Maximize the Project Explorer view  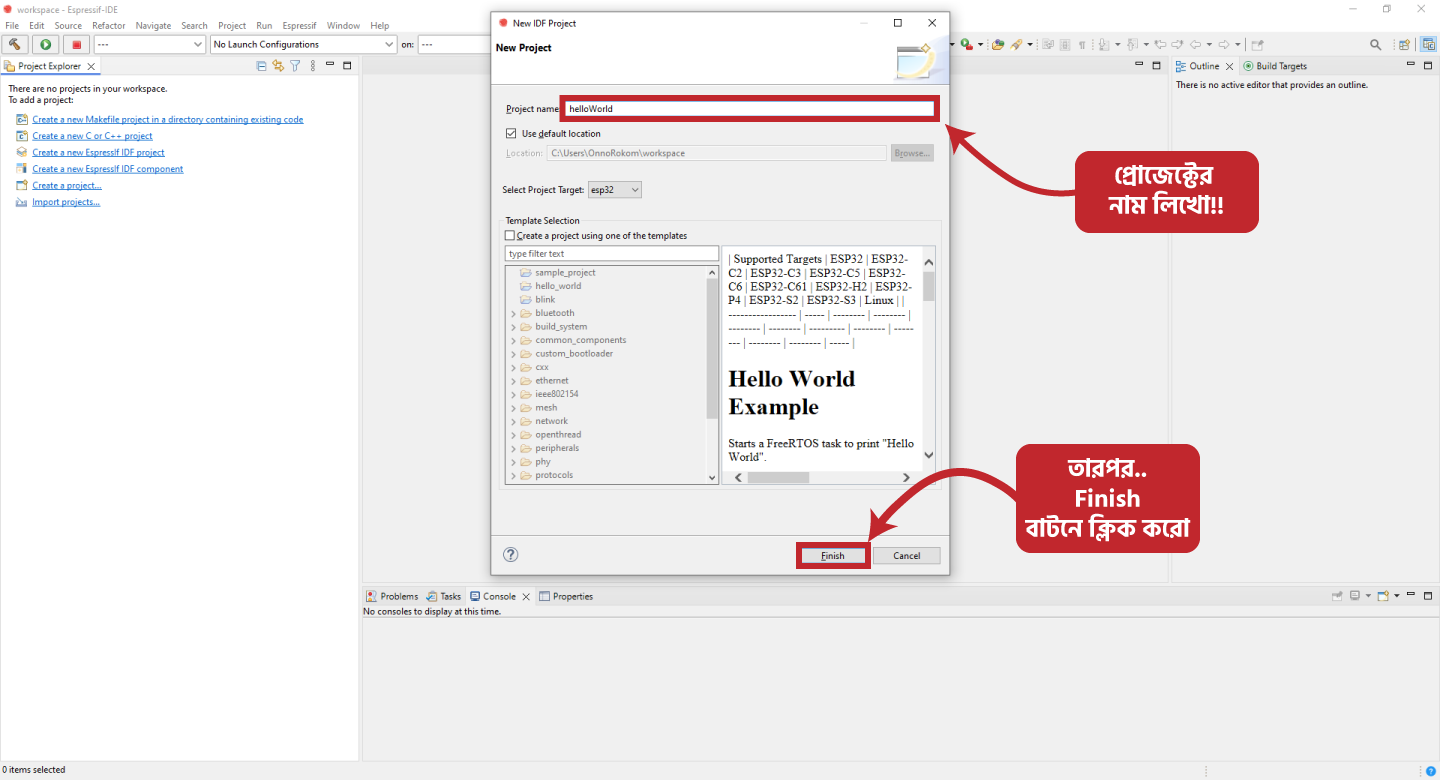[x=347, y=66]
